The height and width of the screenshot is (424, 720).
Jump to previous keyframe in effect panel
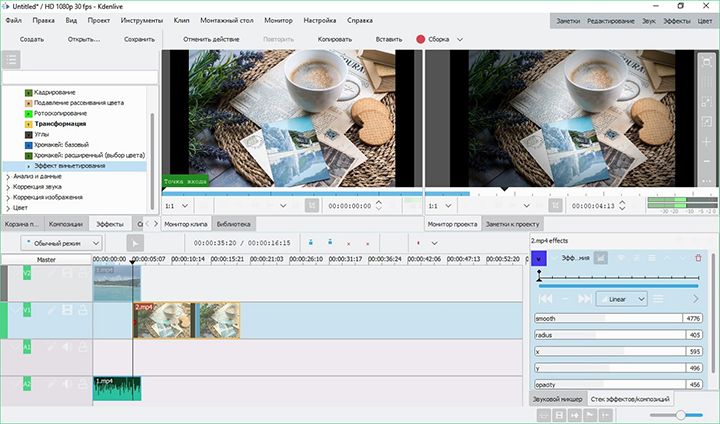[x=545, y=299]
